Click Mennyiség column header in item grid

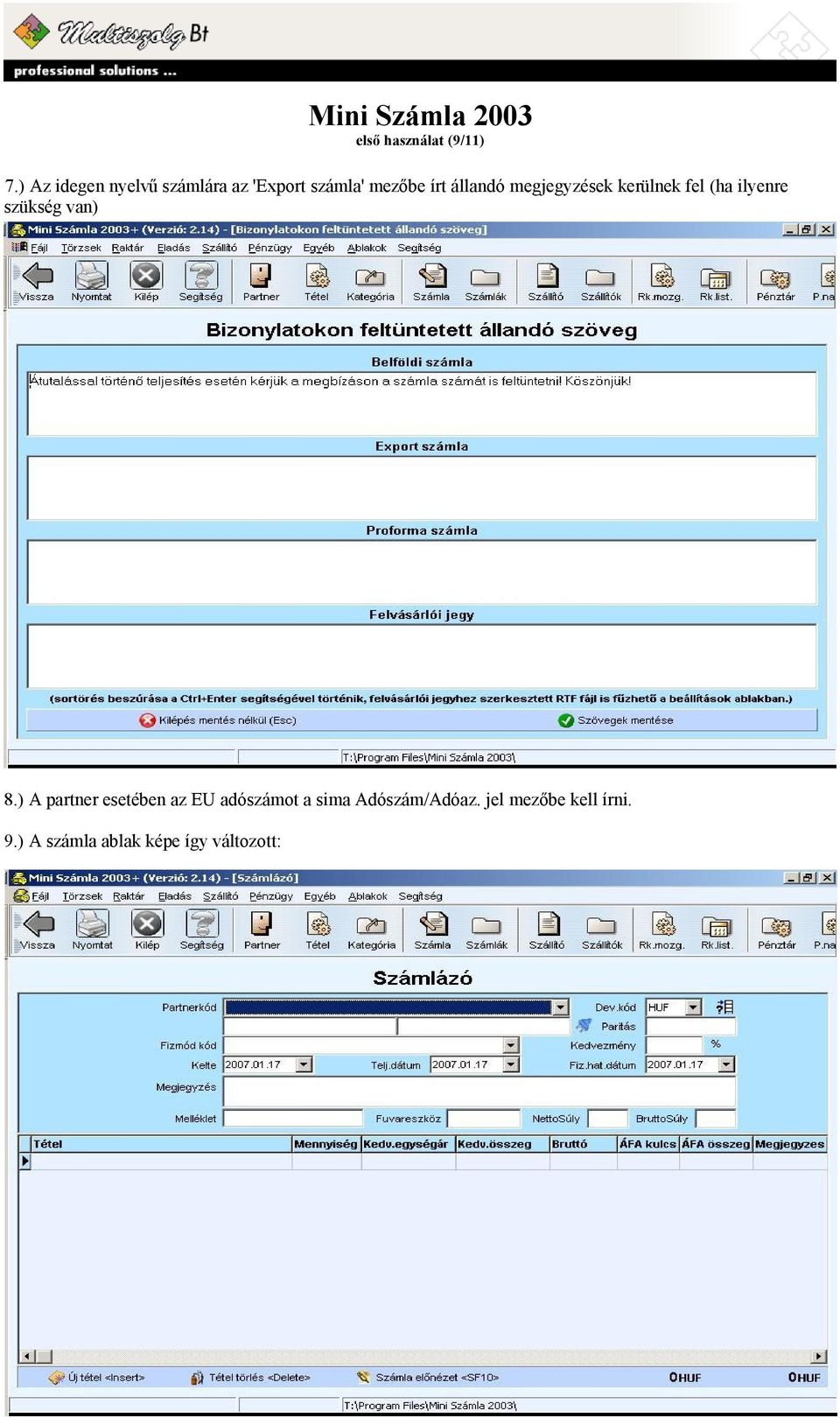(326, 1143)
